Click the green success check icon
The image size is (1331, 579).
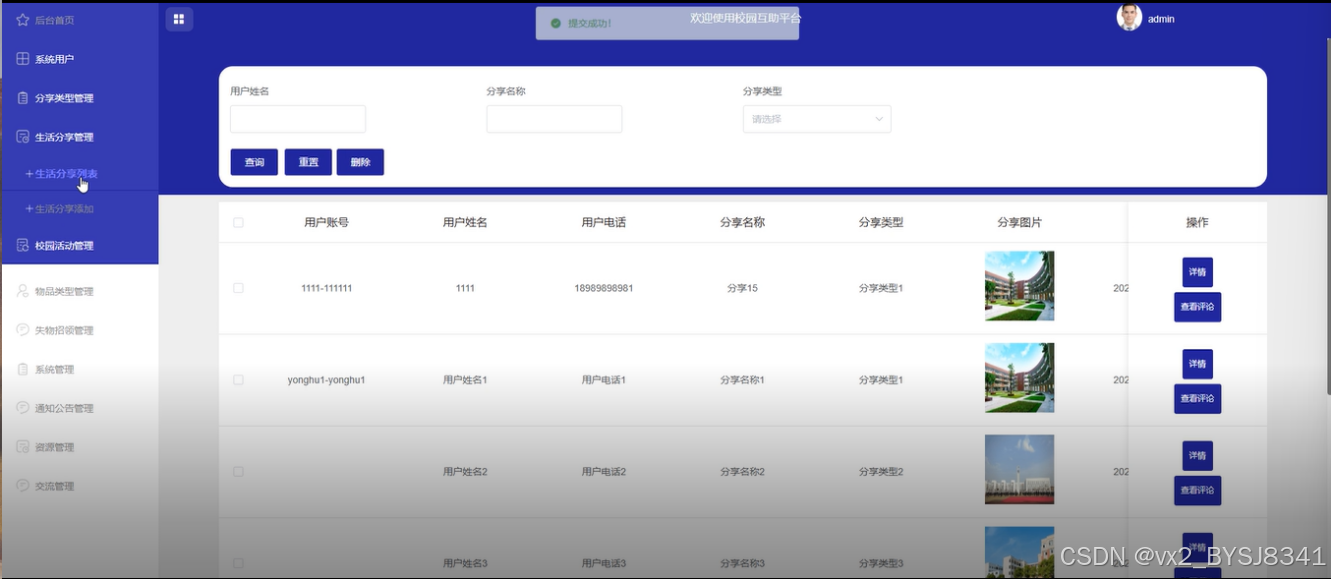coord(555,23)
